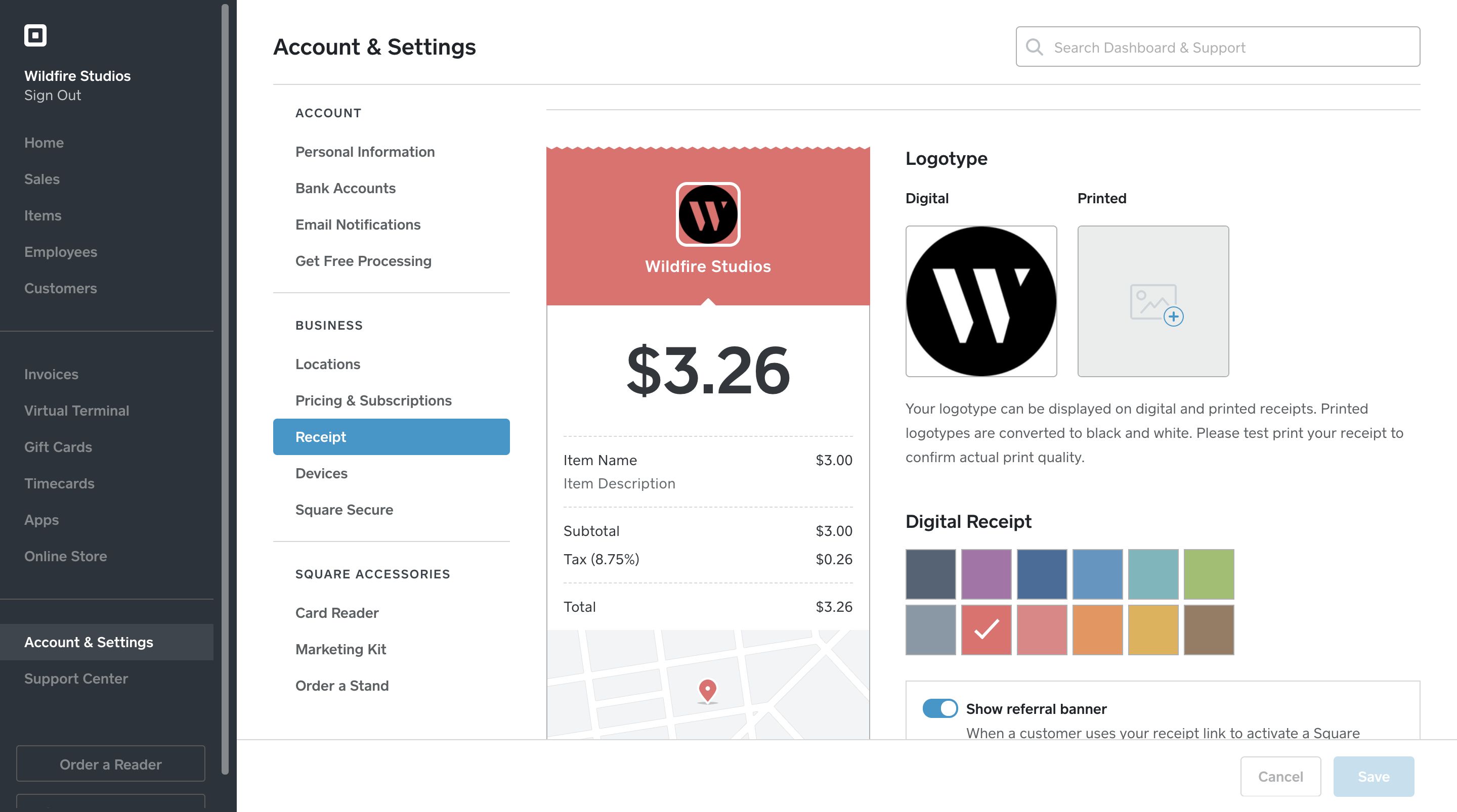Click the search magnifier icon
This screenshot has height=812, width=1457.
pos(1035,47)
